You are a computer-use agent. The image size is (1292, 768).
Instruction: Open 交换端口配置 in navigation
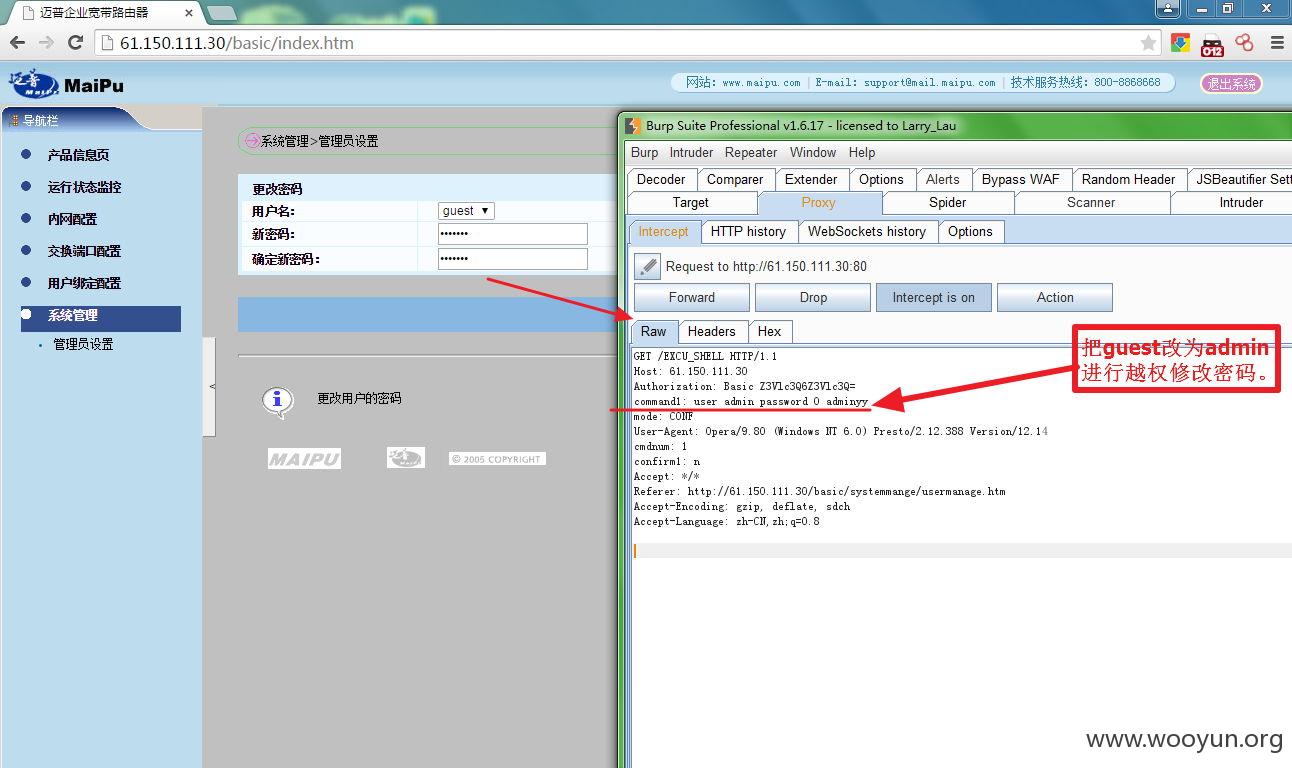(x=84, y=251)
